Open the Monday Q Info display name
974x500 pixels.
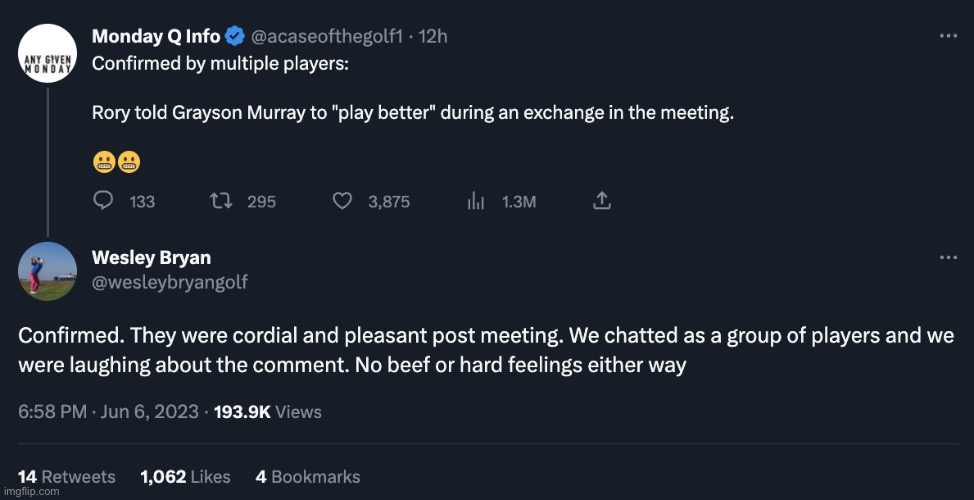click(x=156, y=37)
